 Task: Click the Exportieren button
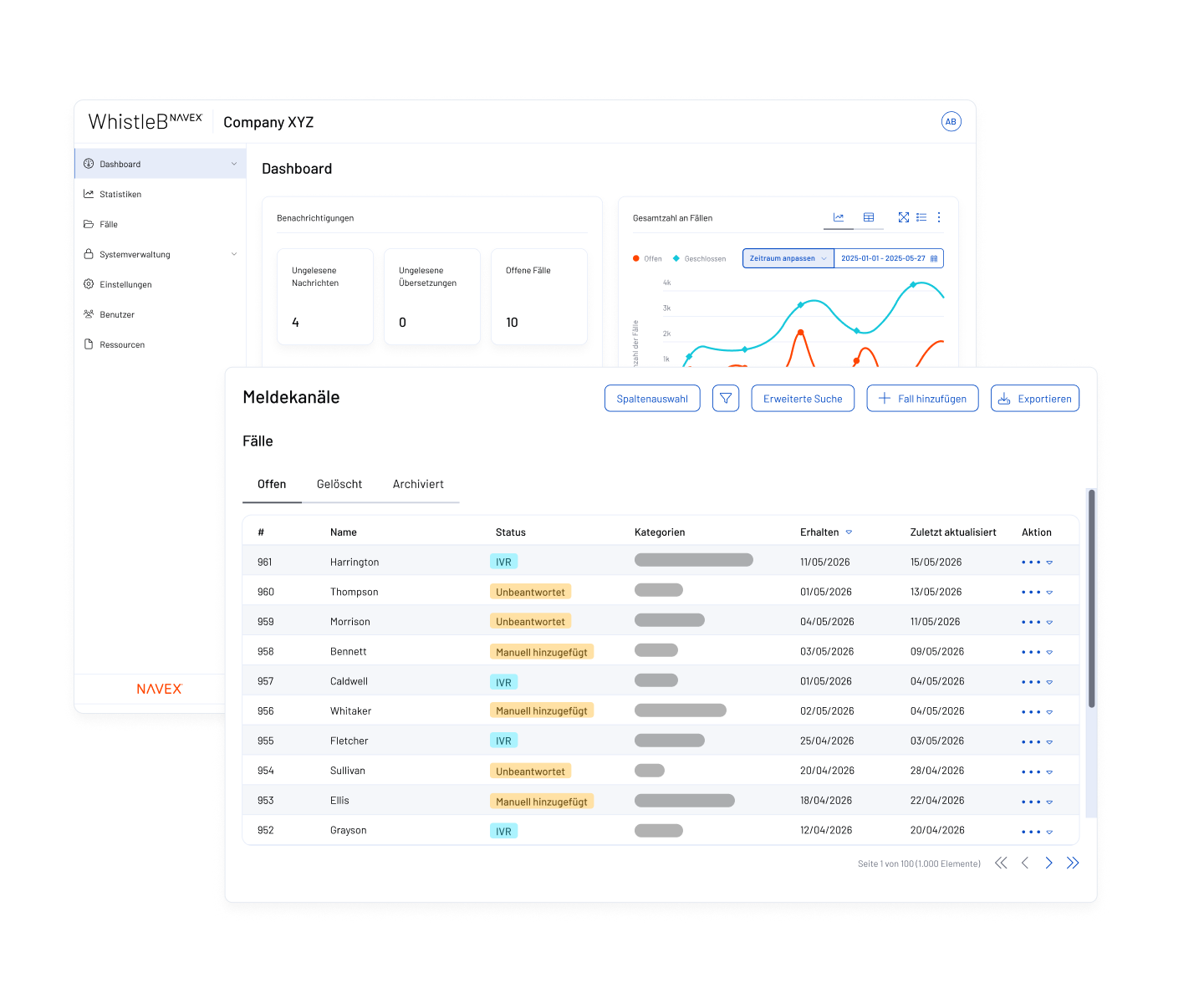coord(1035,399)
